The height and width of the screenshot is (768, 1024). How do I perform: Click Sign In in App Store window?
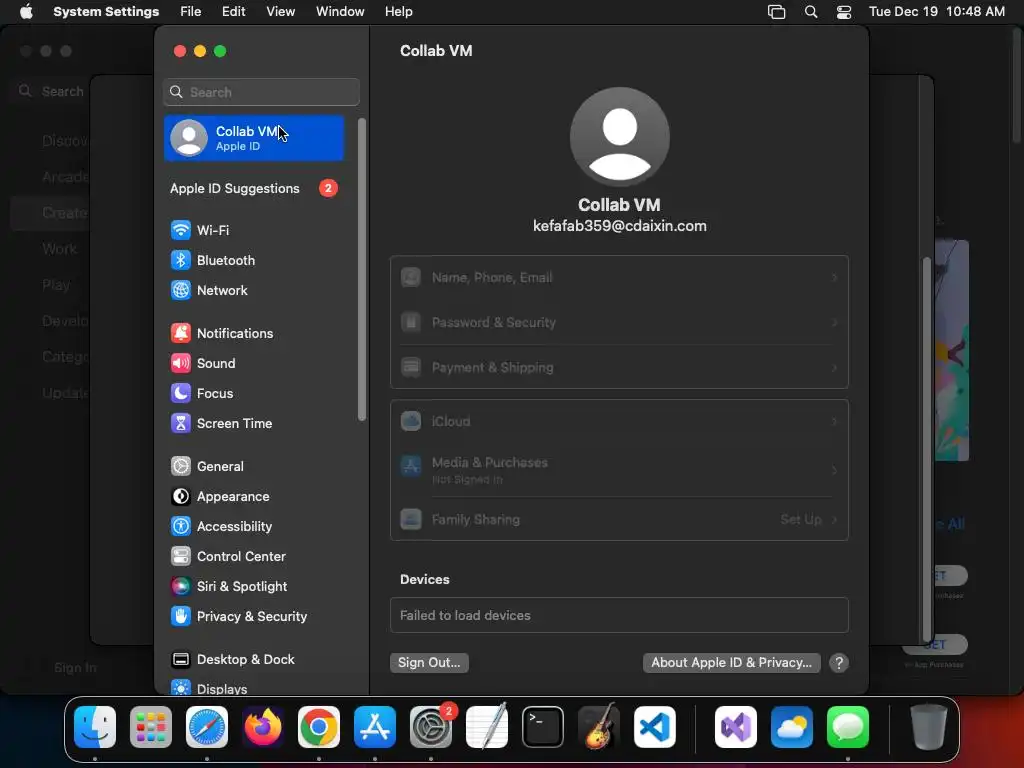[x=75, y=667]
